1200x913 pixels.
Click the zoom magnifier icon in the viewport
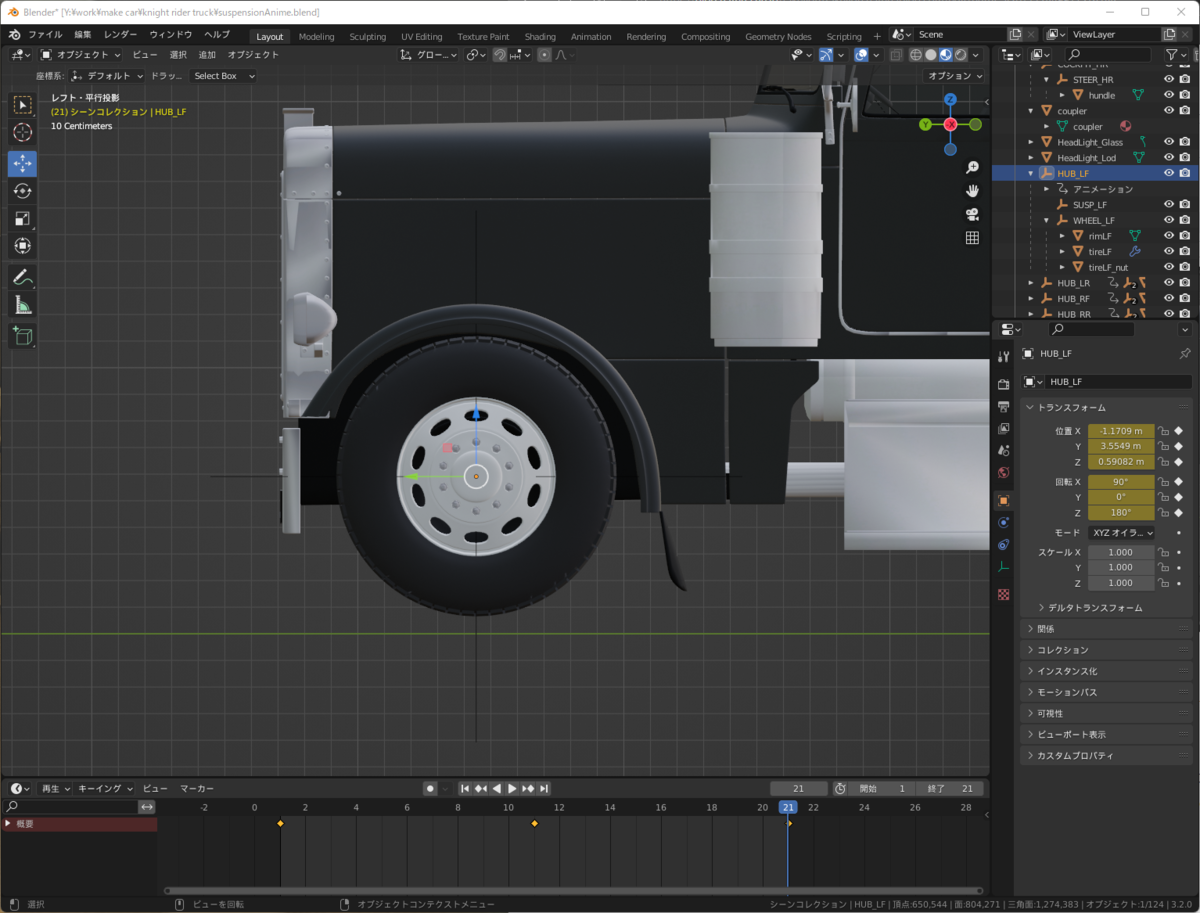971,168
